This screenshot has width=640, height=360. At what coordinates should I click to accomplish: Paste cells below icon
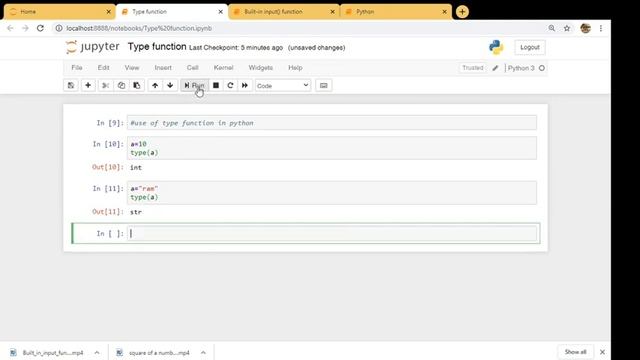tap(137, 85)
